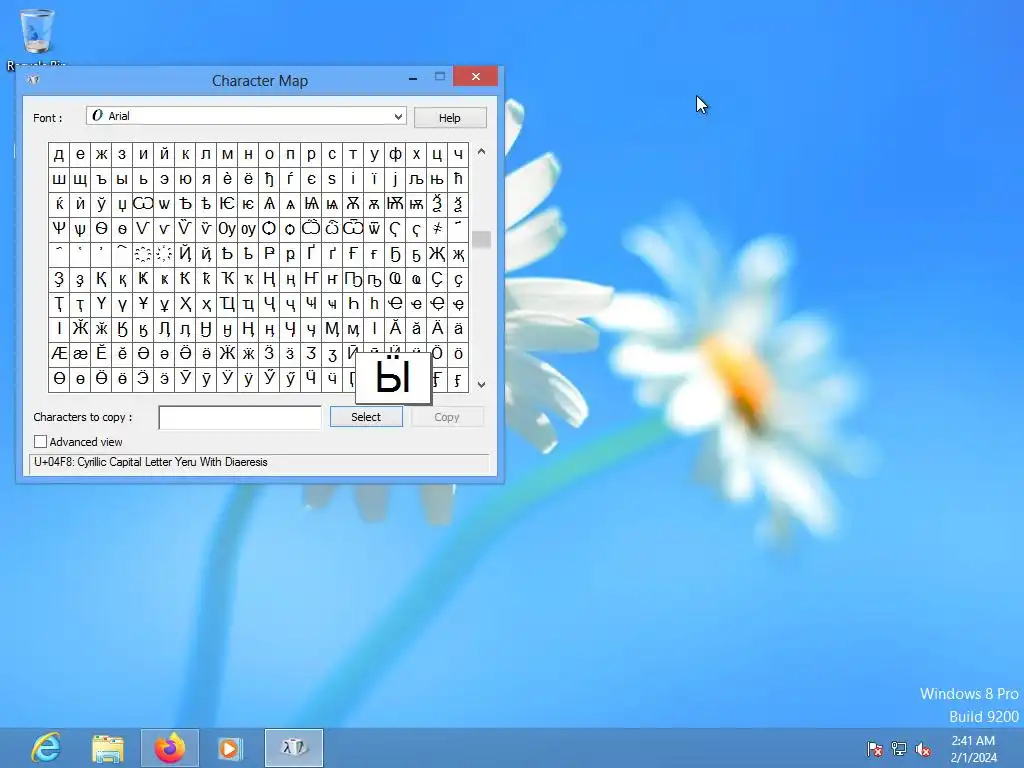Close the Character Map window
This screenshot has height=768, width=1024.
tap(475, 76)
